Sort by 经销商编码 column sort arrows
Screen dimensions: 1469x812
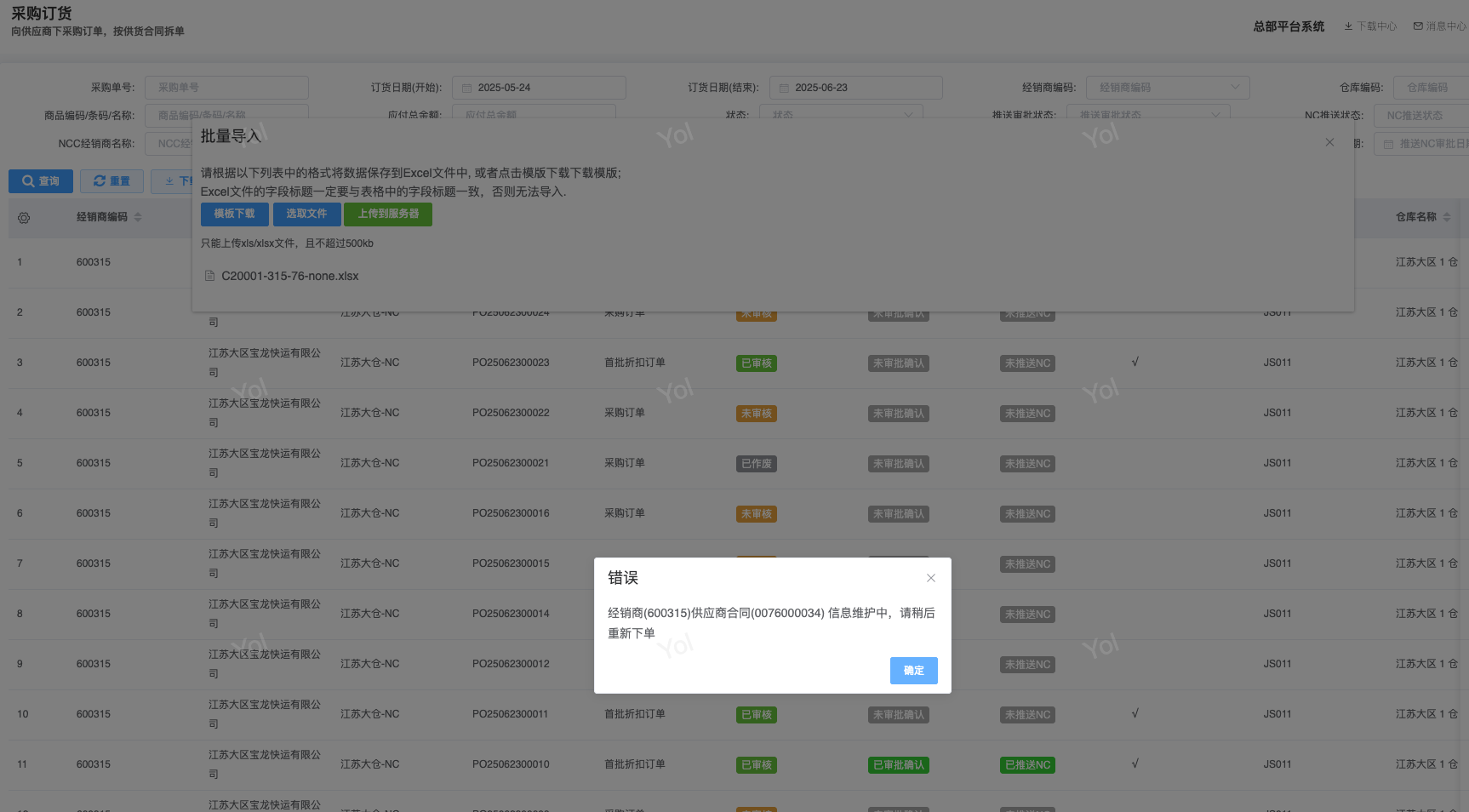(x=138, y=217)
